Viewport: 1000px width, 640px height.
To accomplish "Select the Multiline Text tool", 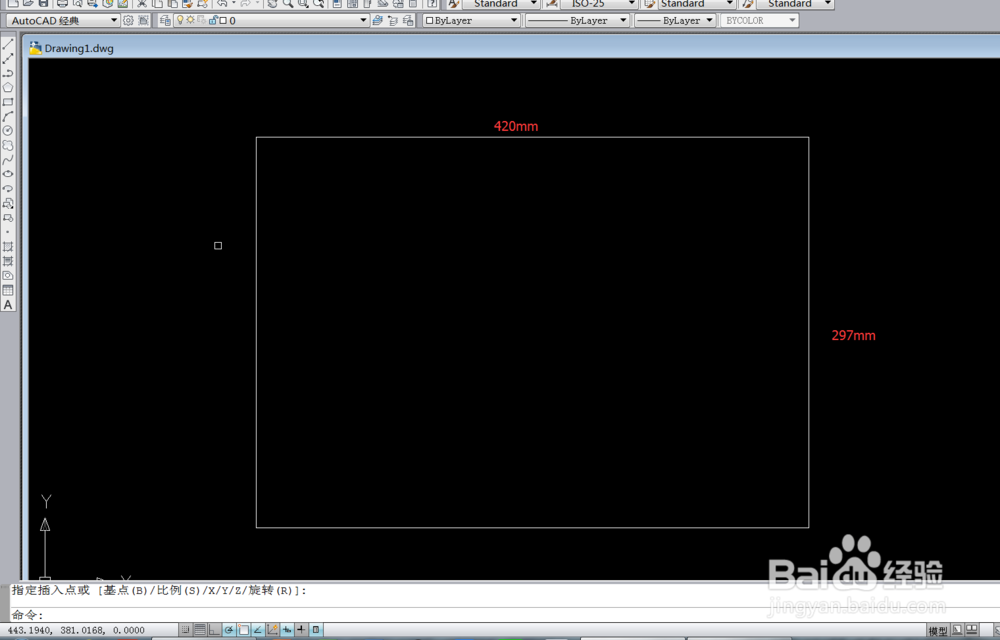I will (x=8, y=305).
